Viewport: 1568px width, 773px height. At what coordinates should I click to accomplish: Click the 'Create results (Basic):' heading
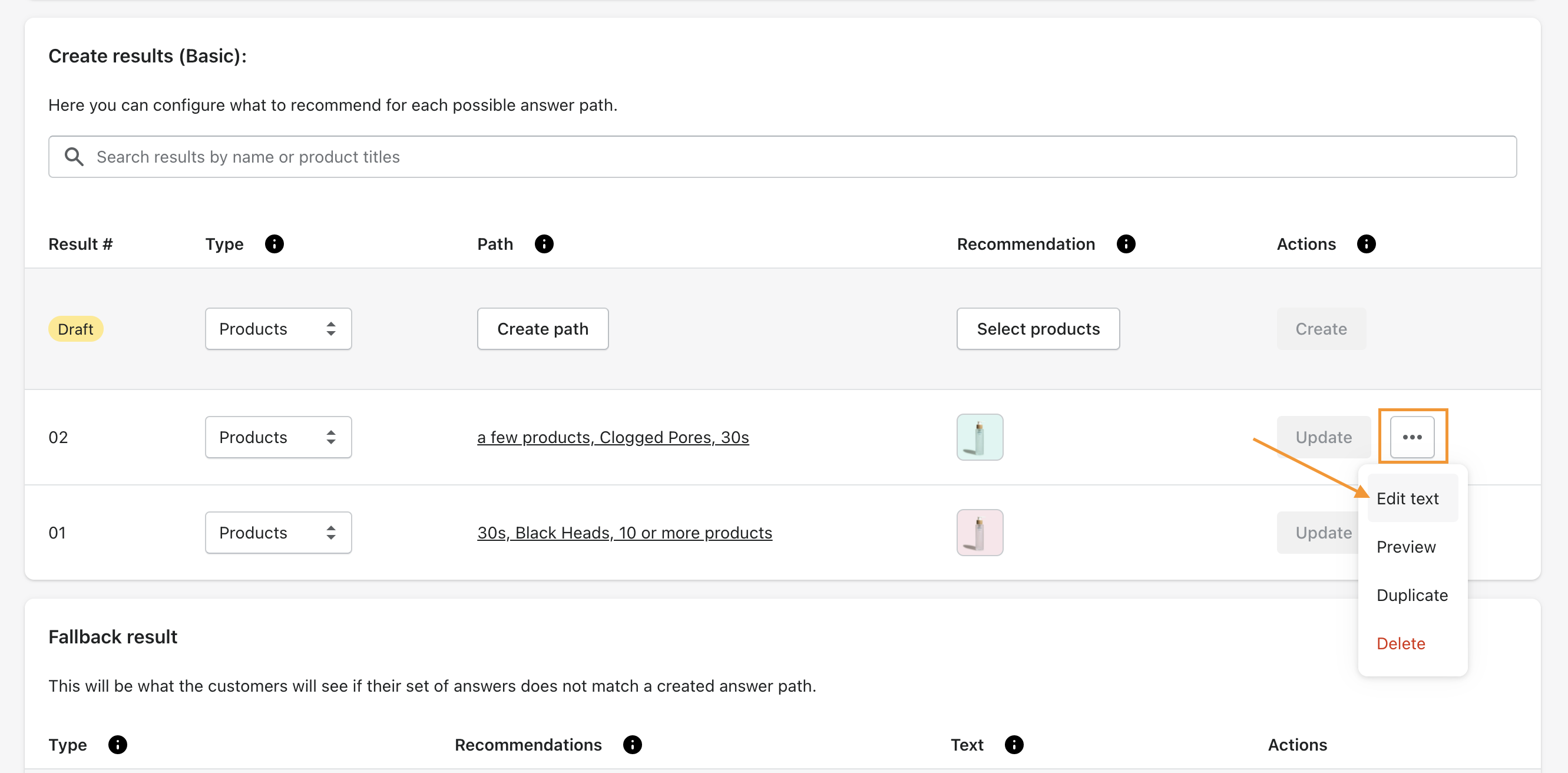point(147,56)
